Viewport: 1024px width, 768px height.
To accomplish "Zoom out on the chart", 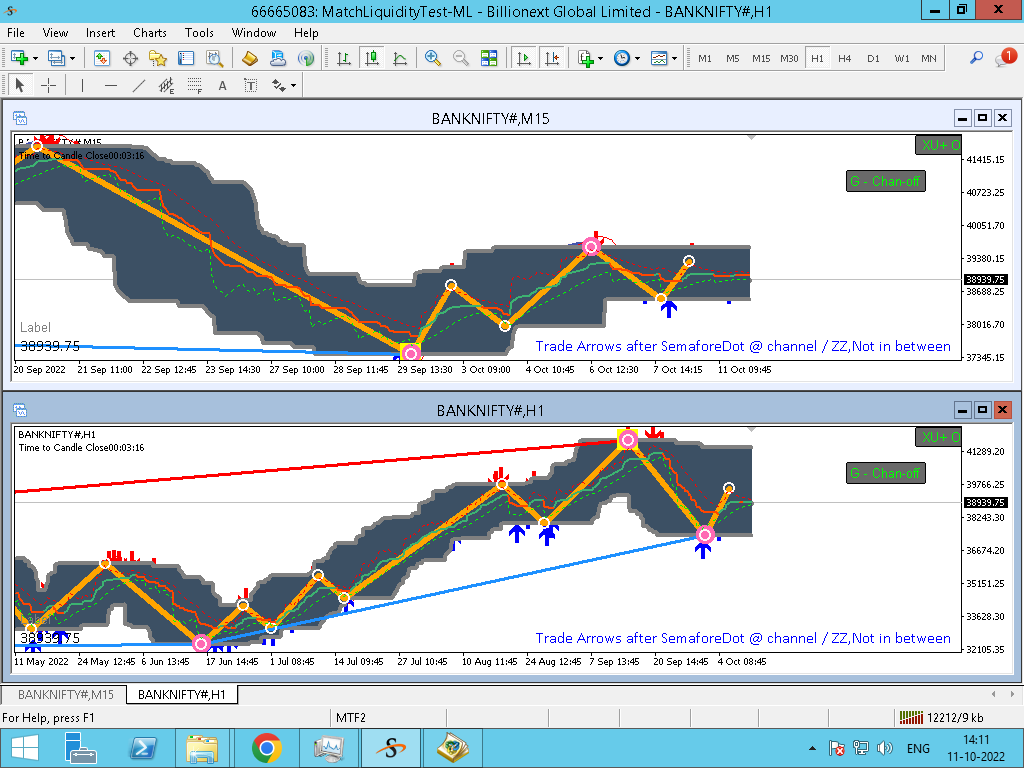I will [460, 58].
